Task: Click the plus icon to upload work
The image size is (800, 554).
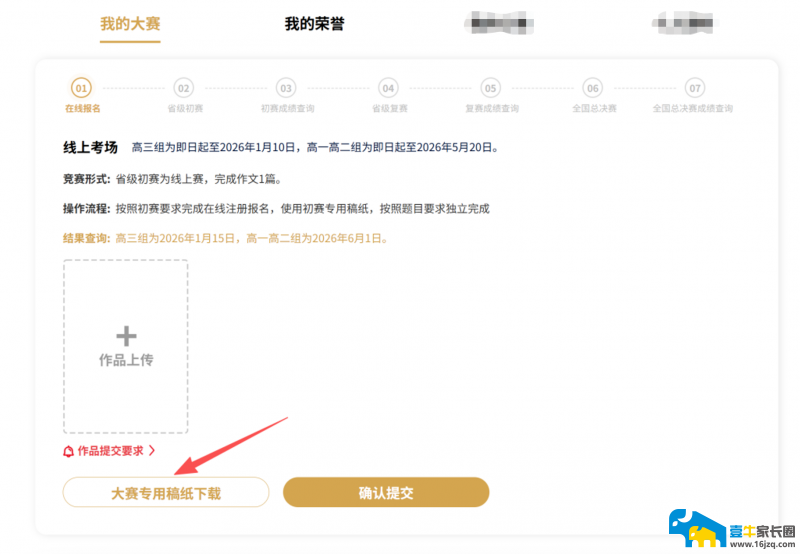Action: [x=126, y=336]
